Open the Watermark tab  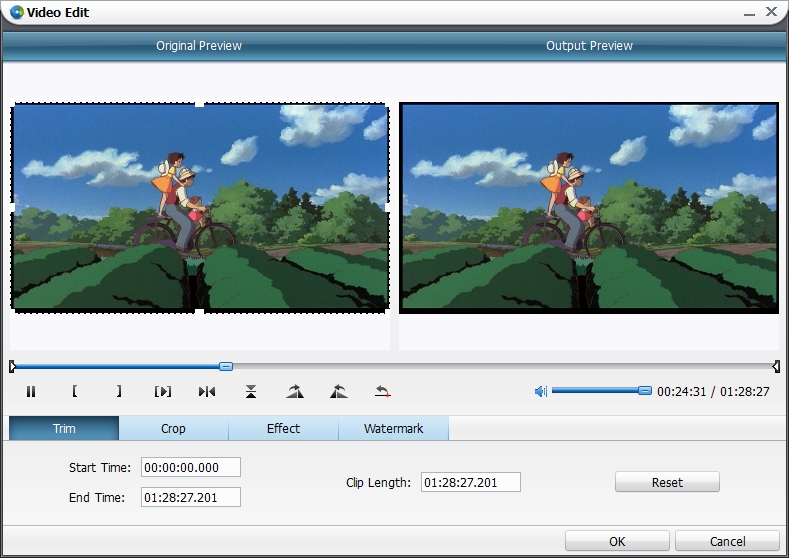(x=393, y=428)
